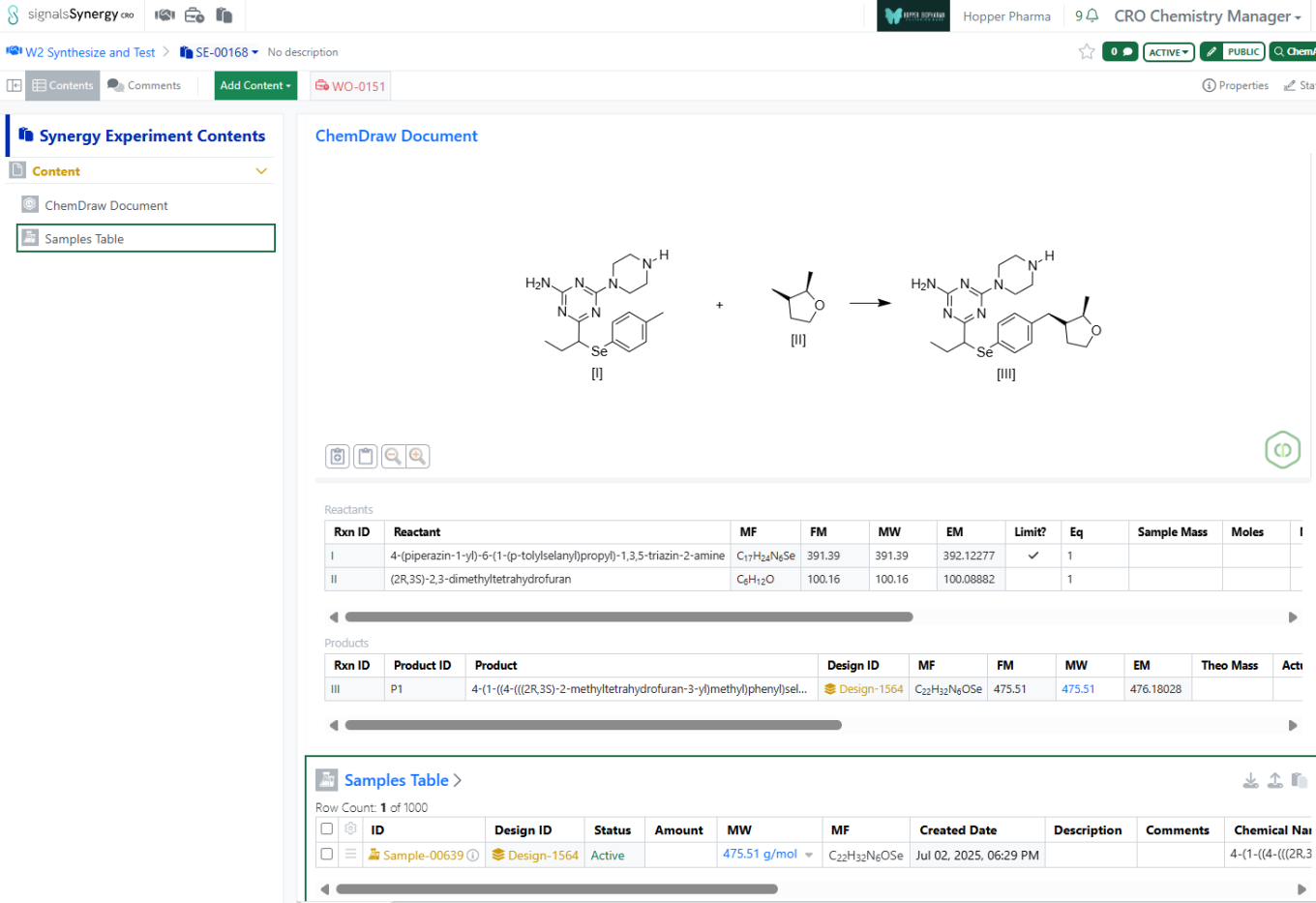The image size is (1316, 903).
Task: Mark experiment as favorite with star
Action: coord(1087,51)
